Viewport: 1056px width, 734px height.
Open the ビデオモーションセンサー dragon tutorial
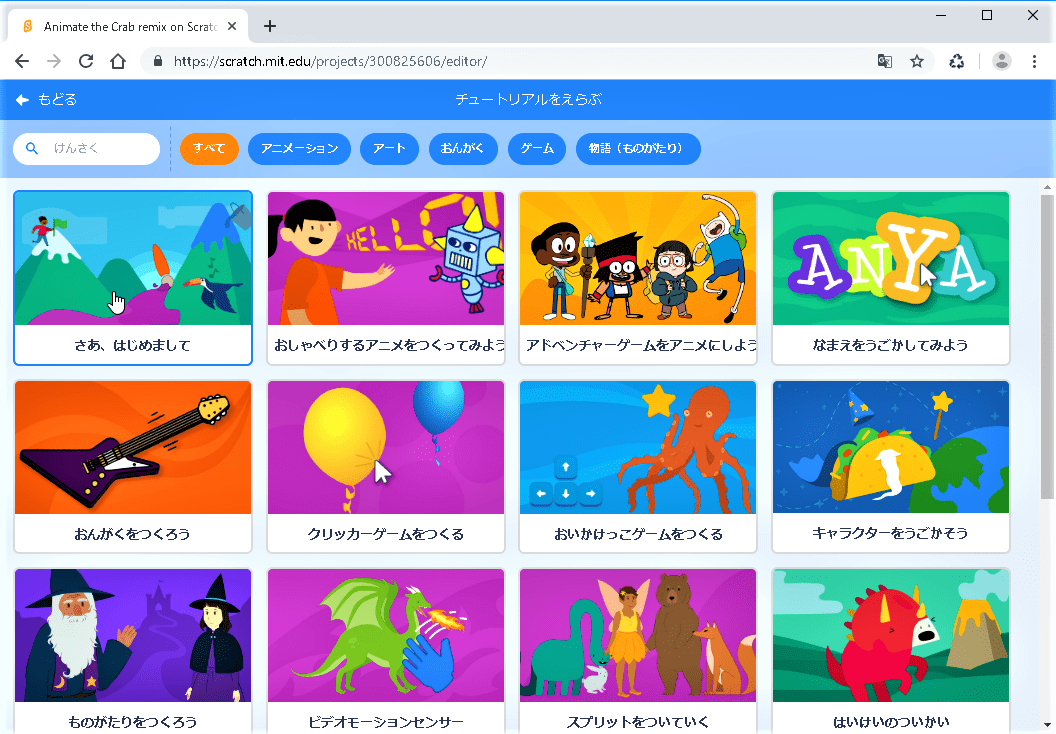coord(386,651)
